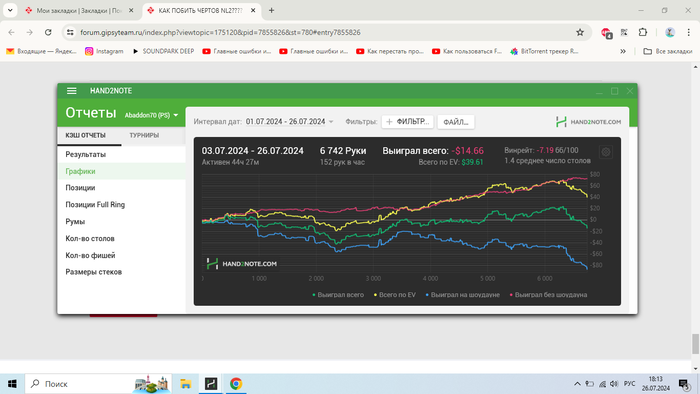Open the Hand2Note hamburger menu
The width and height of the screenshot is (700, 394).
[x=71, y=91]
